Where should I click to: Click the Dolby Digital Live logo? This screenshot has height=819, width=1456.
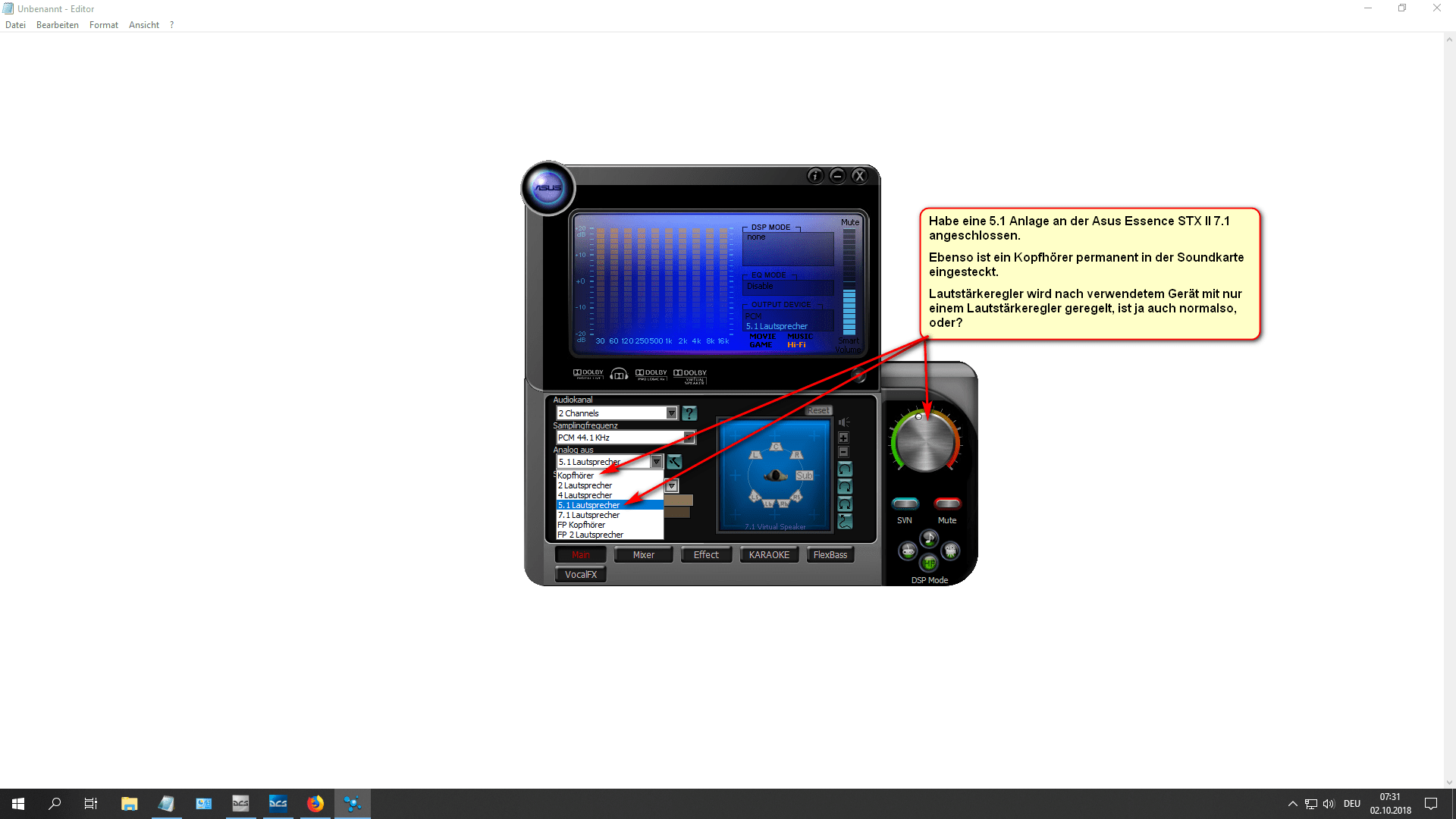coord(588,374)
